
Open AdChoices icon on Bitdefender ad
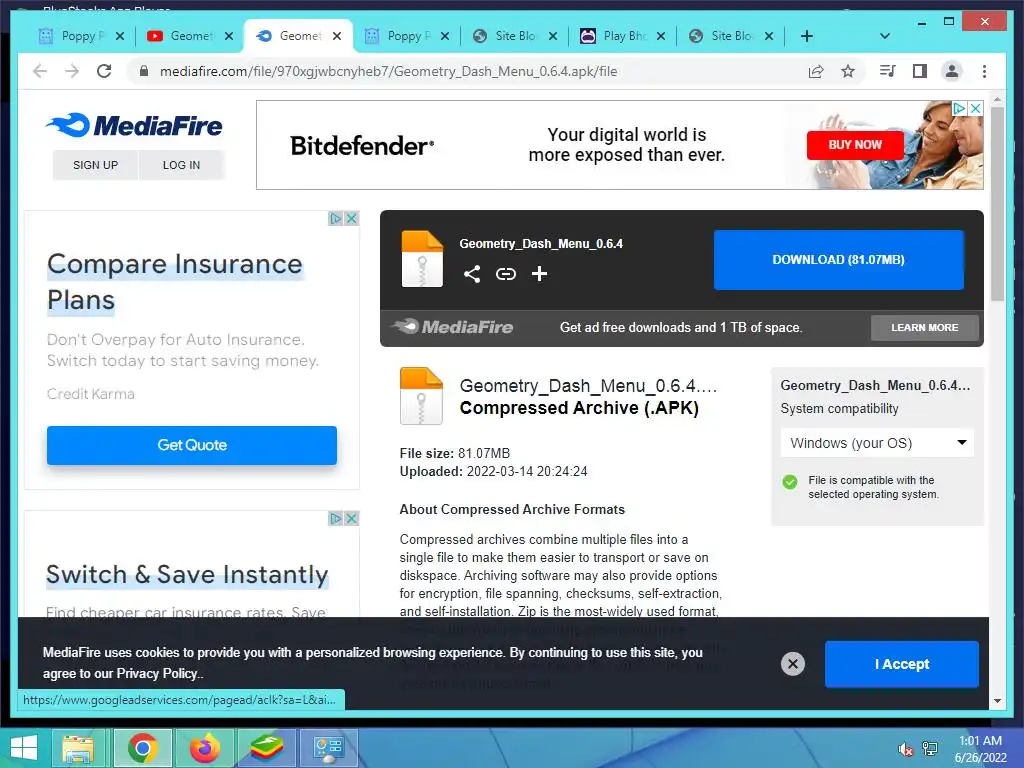click(x=959, y=108)
